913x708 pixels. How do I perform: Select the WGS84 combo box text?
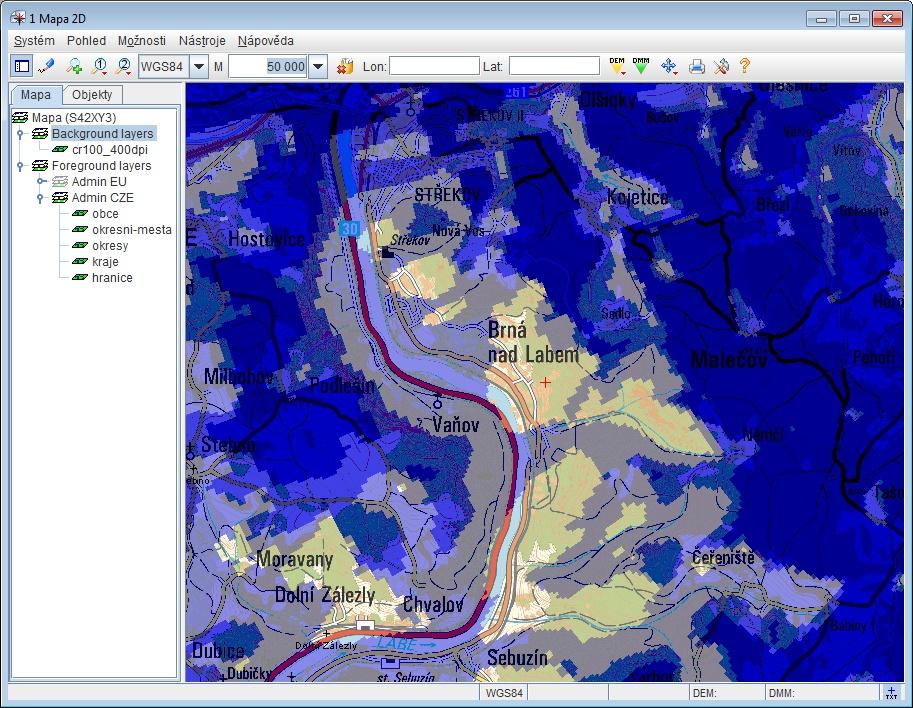[164, 66]
